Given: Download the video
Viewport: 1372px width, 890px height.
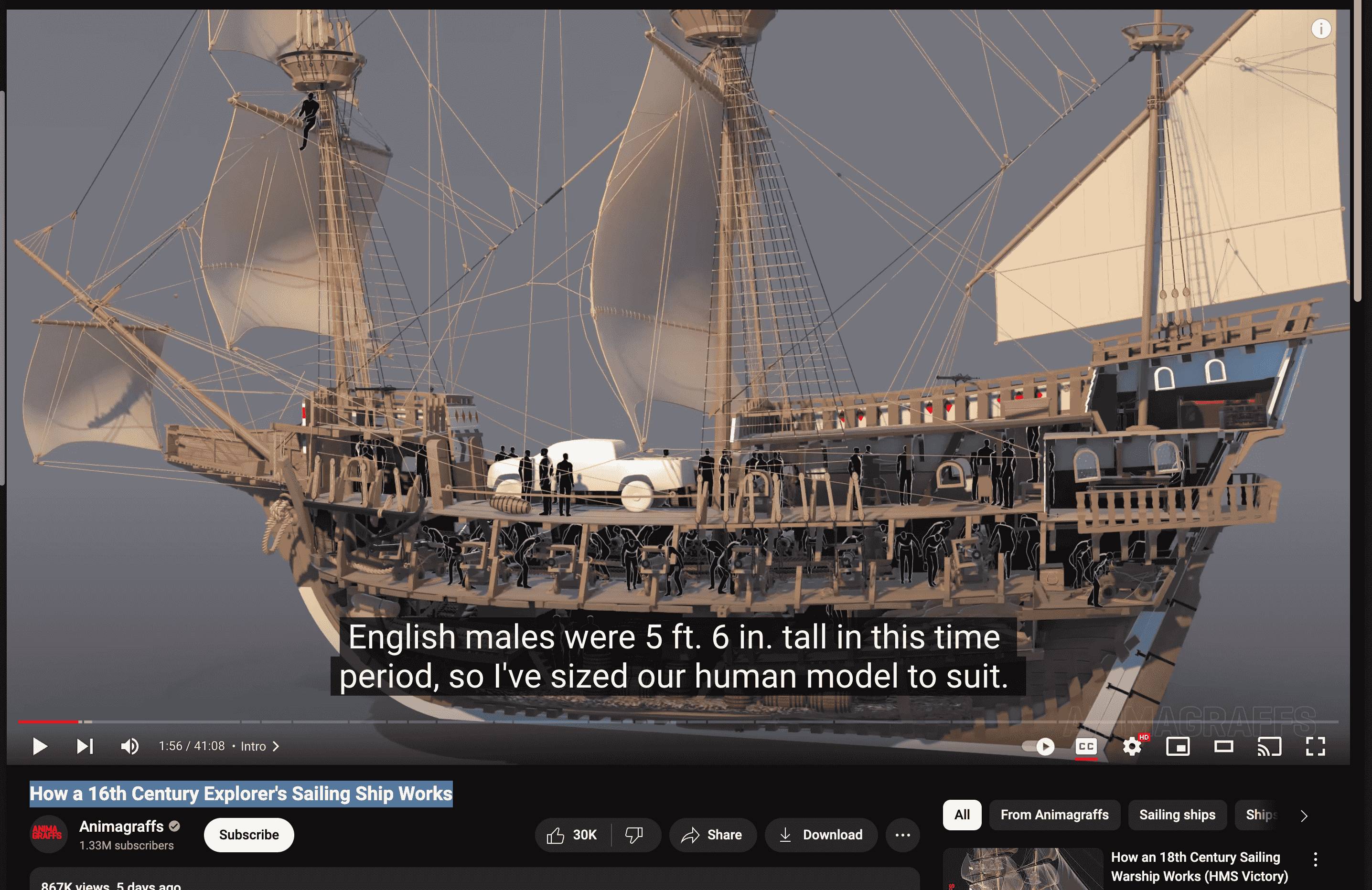Looking at the screenshot, I should tap(821, 835).
